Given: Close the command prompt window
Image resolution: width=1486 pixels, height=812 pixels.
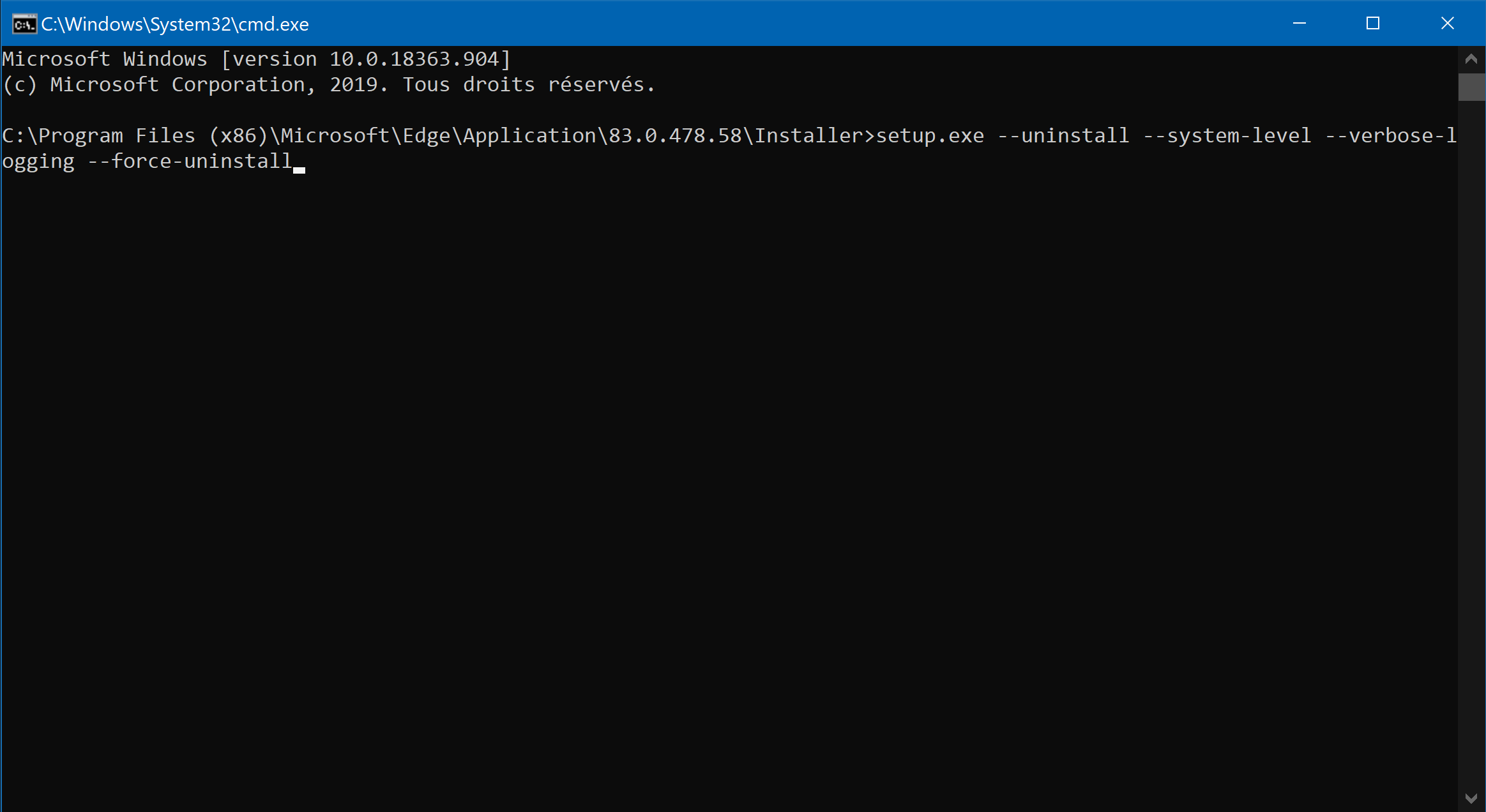Looking at the screenshot, I should [x=1447, y=24].
